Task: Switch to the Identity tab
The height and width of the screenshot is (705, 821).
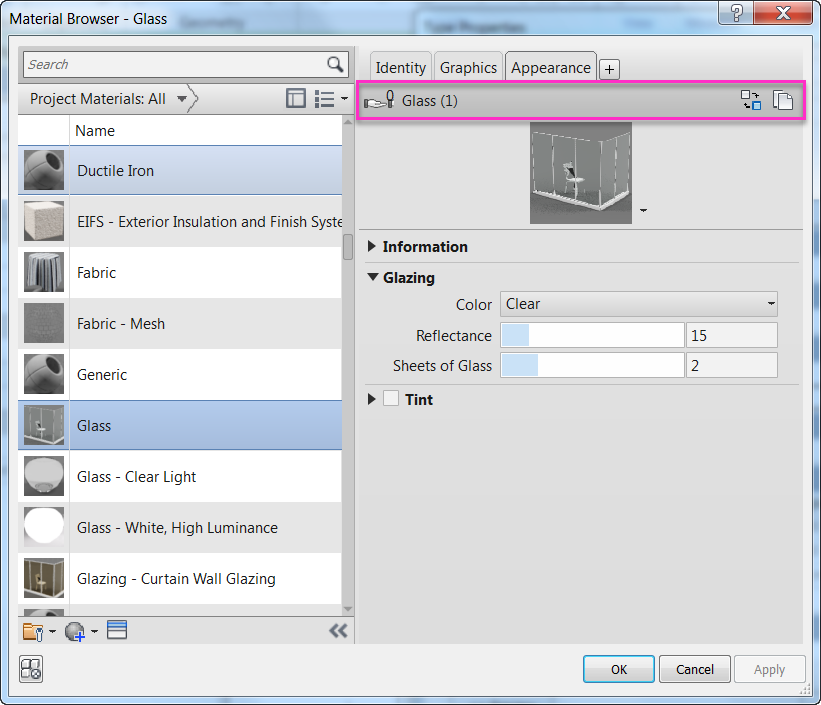Action: point(400,68)
